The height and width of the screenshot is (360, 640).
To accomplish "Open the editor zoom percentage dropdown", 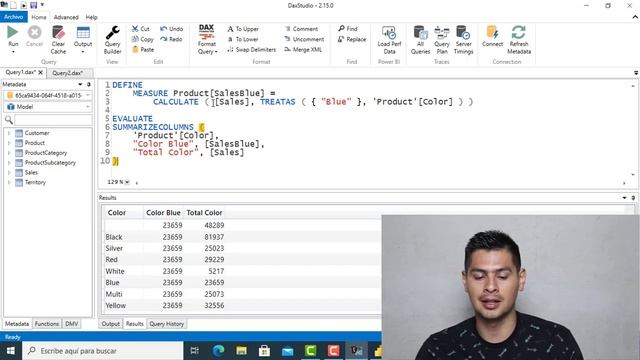I will pos(127,182).
